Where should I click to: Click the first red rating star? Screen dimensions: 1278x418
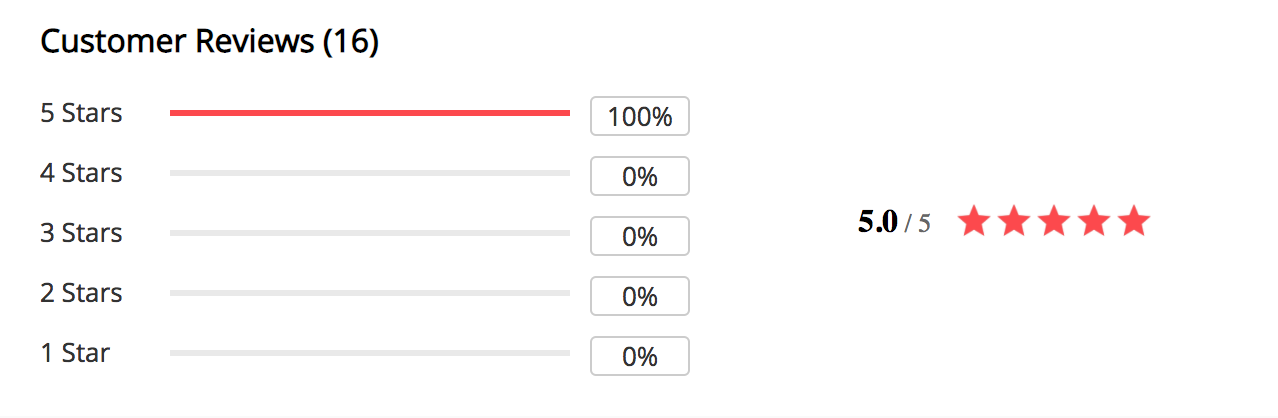coord(974,221)
